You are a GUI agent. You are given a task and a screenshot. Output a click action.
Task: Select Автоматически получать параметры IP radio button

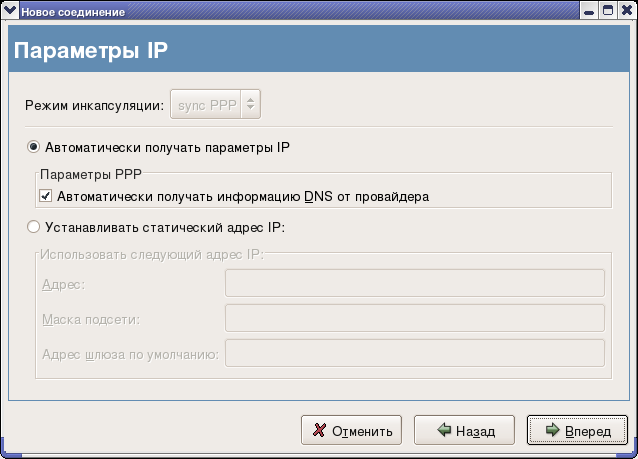click(x=33, y=147)
